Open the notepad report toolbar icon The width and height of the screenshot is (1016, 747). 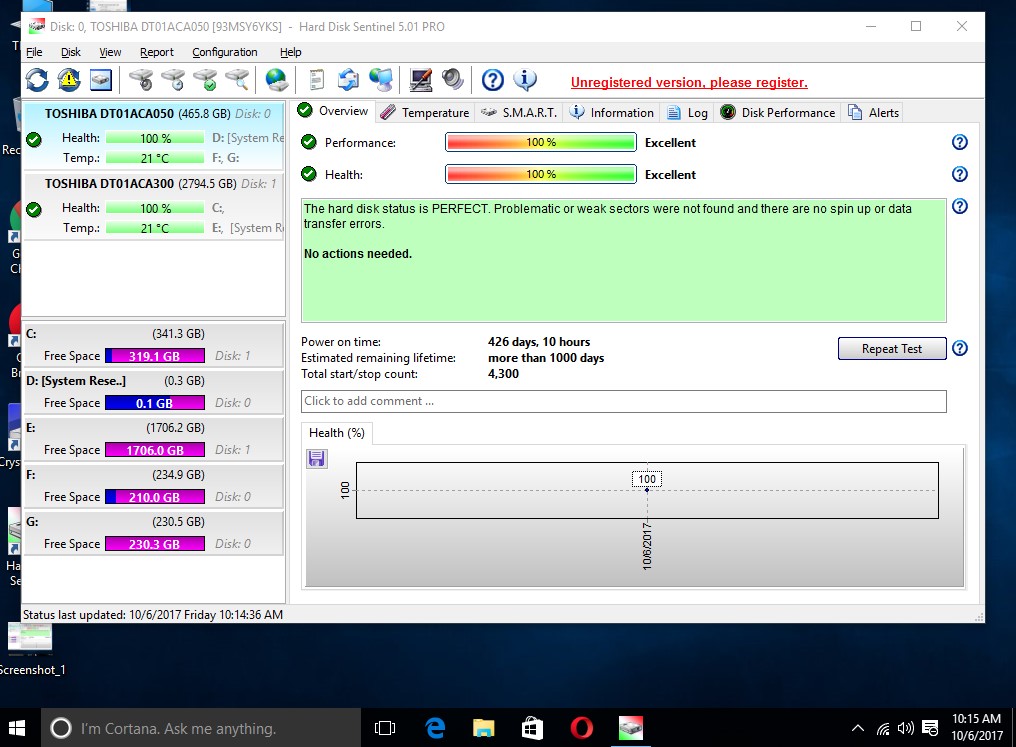point(316,80)
